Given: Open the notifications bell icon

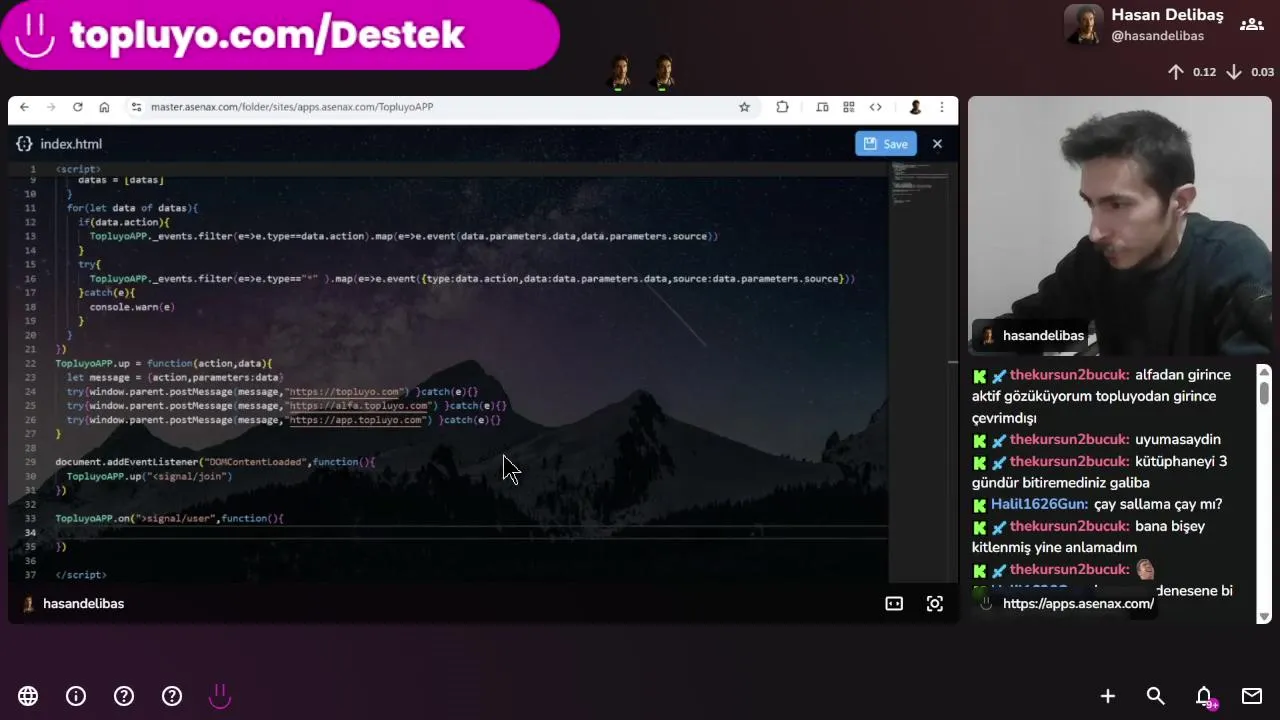Looking at the screenshot, I should click(x=1204, y=697).
